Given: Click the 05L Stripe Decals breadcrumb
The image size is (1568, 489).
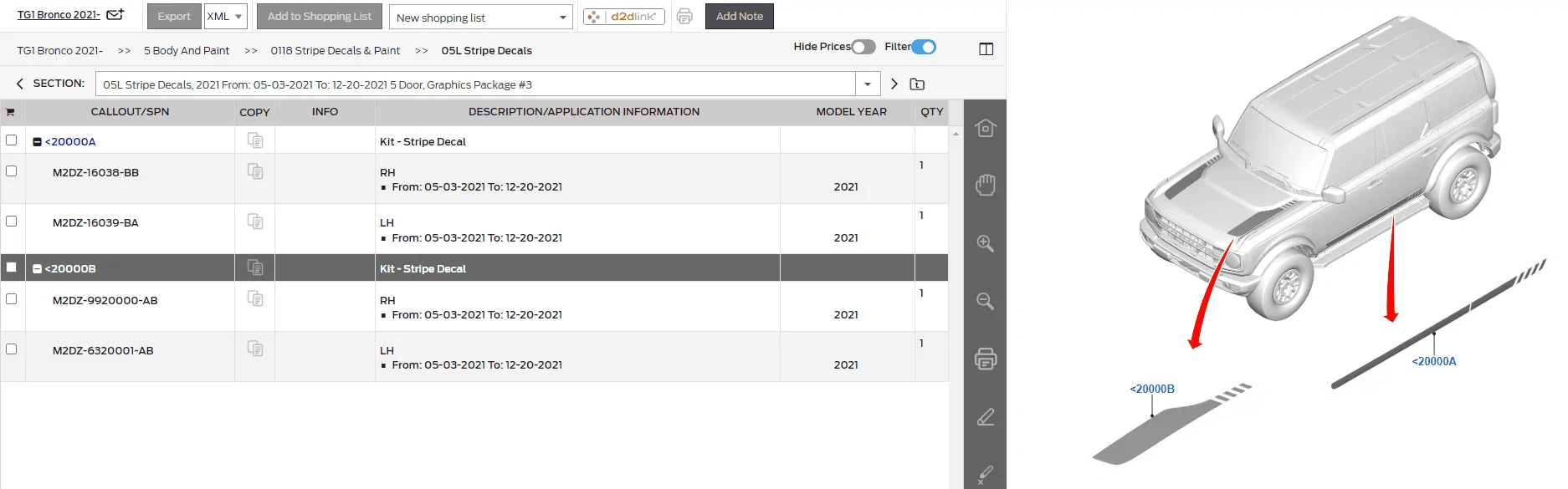Looking at the screenshot, I should click(x=487, y=50).
